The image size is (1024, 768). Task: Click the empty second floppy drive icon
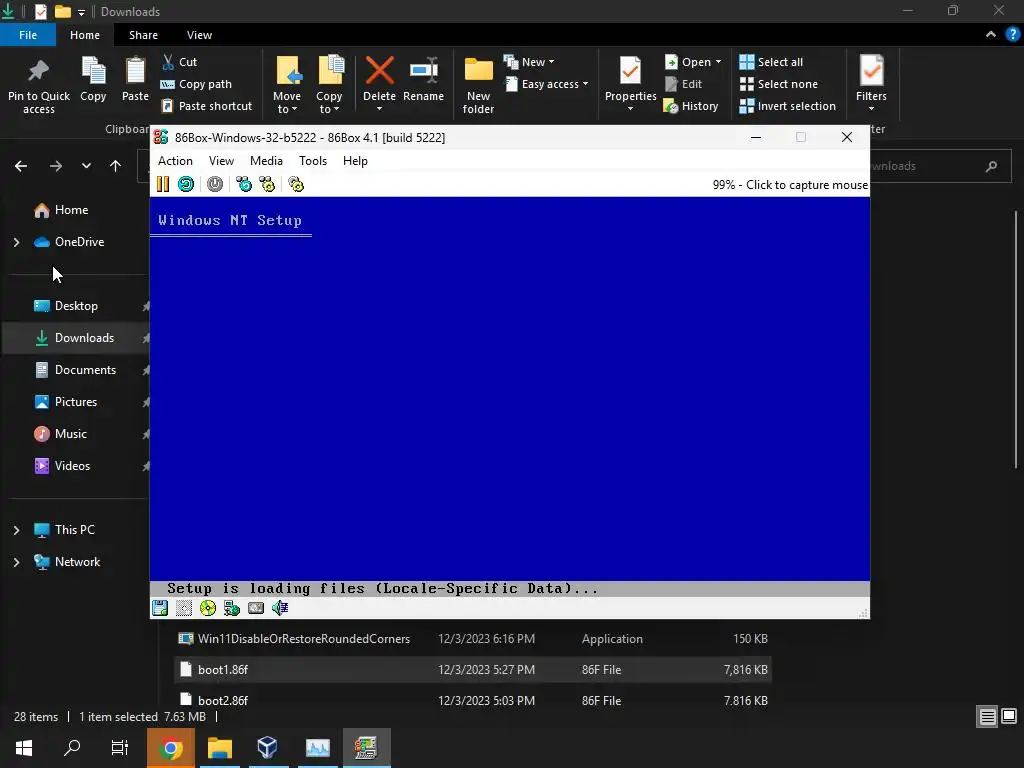[x=184, y=608]
